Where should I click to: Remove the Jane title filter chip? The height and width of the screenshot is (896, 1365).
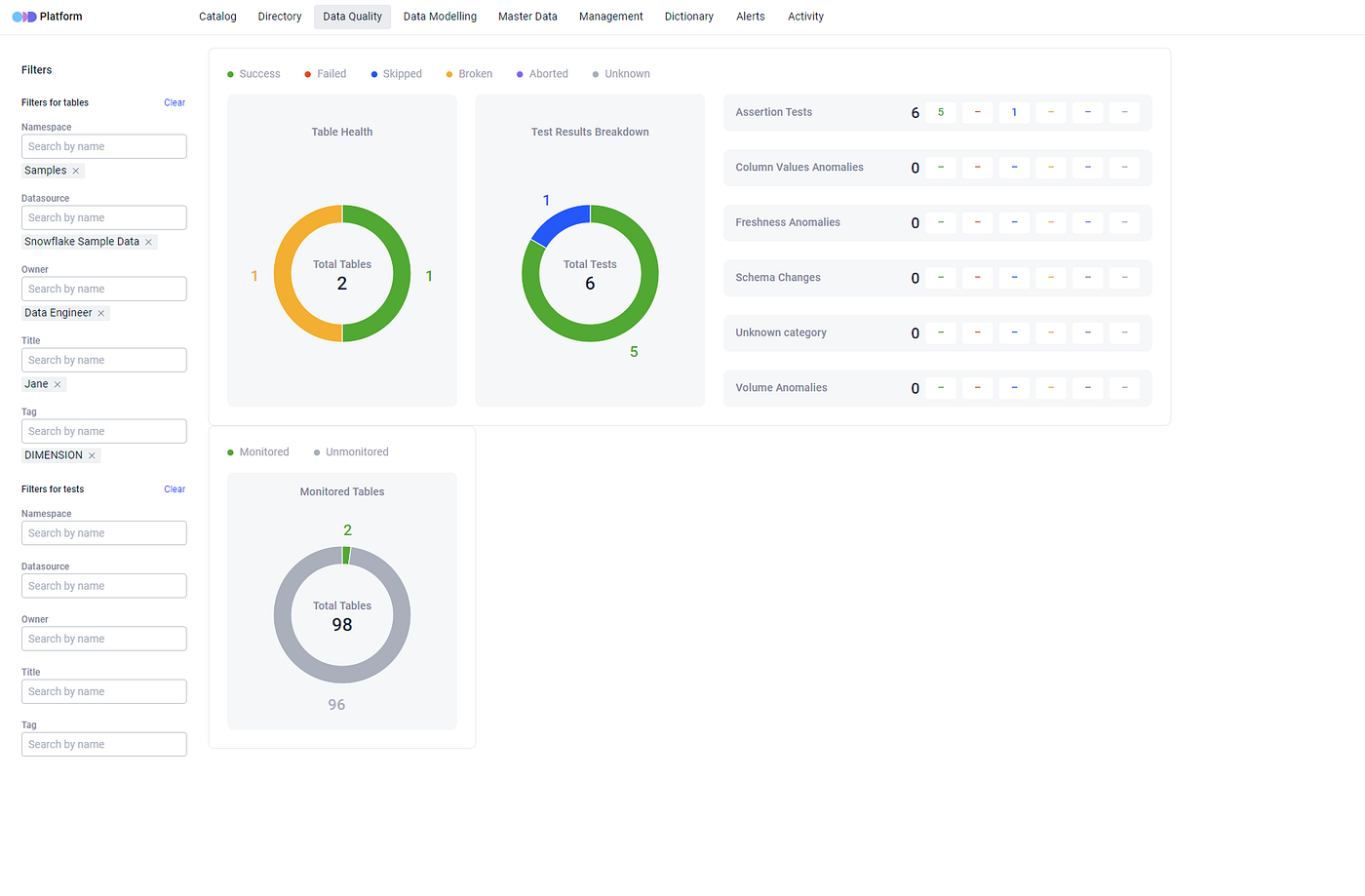[58, 384]
